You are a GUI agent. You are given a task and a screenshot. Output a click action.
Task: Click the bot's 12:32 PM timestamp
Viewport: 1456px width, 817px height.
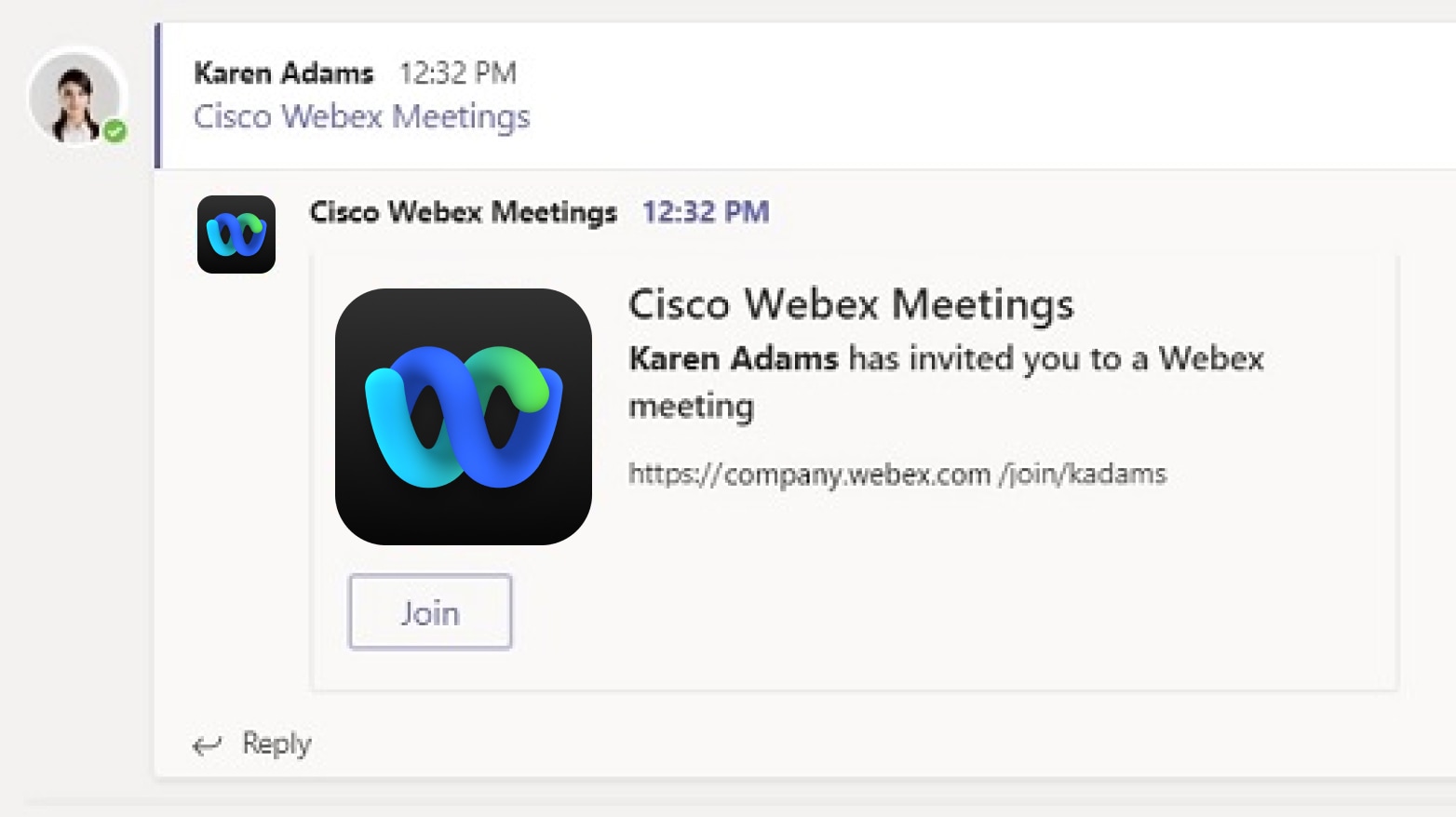point(704,212)
